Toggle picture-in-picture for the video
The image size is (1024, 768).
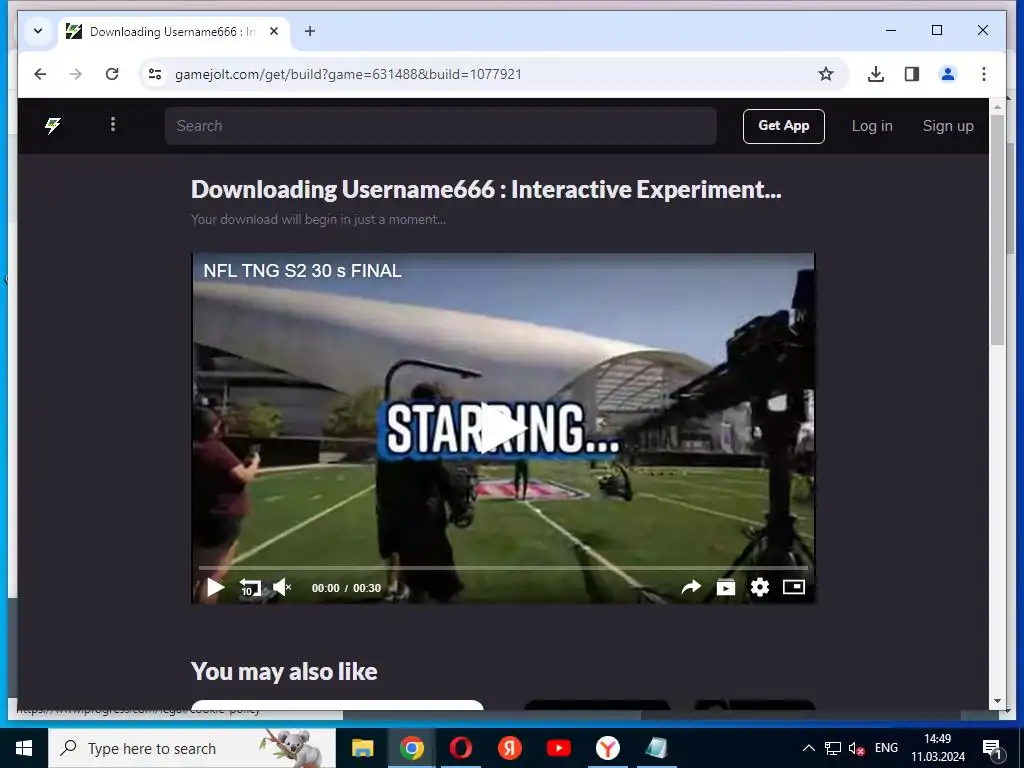[793, 587]
